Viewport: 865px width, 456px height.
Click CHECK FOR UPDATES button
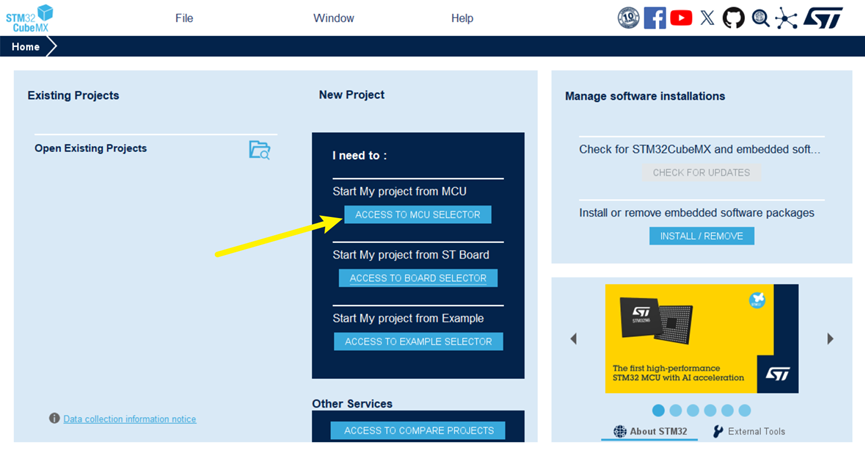[x=701, y=173]
